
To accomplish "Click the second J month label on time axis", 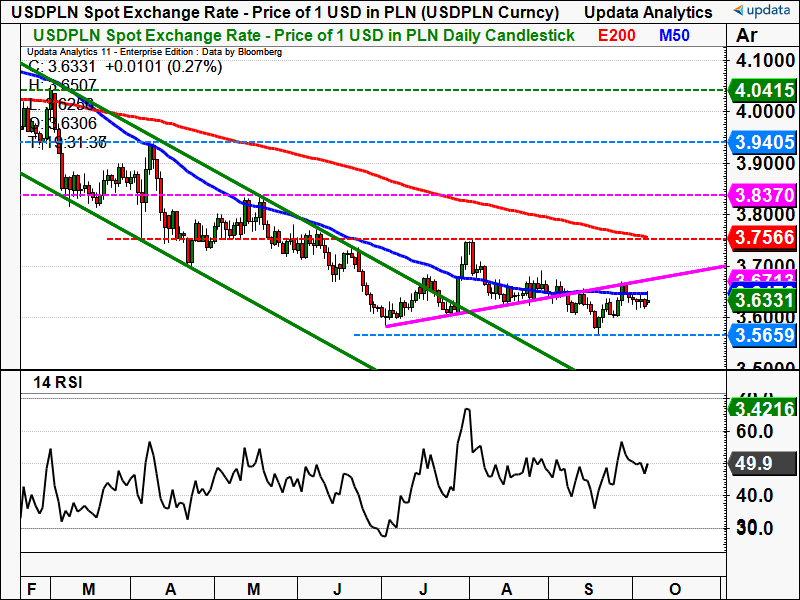I will tap(423, 588).
